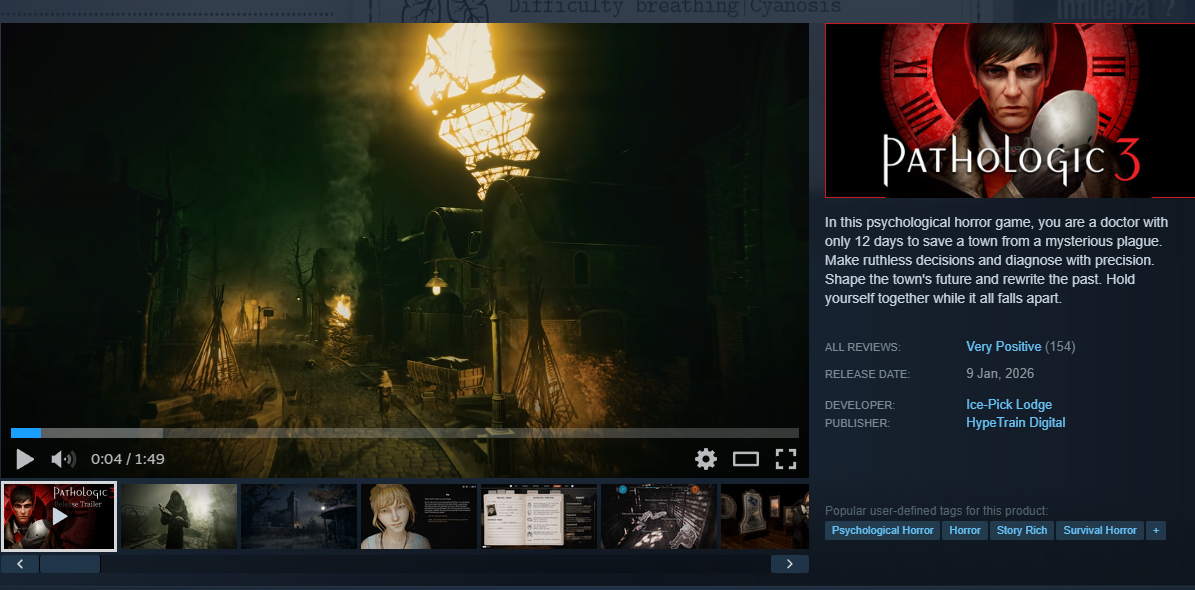Image resolution: width=1195 pixels, height=590 pixels.
Task: Click the PUBLISHER: label
Action: point(857,423)
